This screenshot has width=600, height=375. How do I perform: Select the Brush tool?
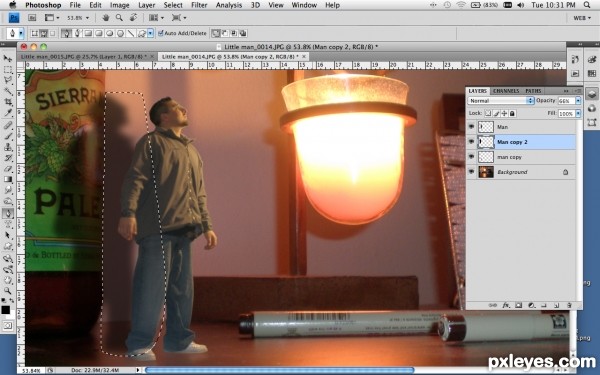tap(8, 136)
